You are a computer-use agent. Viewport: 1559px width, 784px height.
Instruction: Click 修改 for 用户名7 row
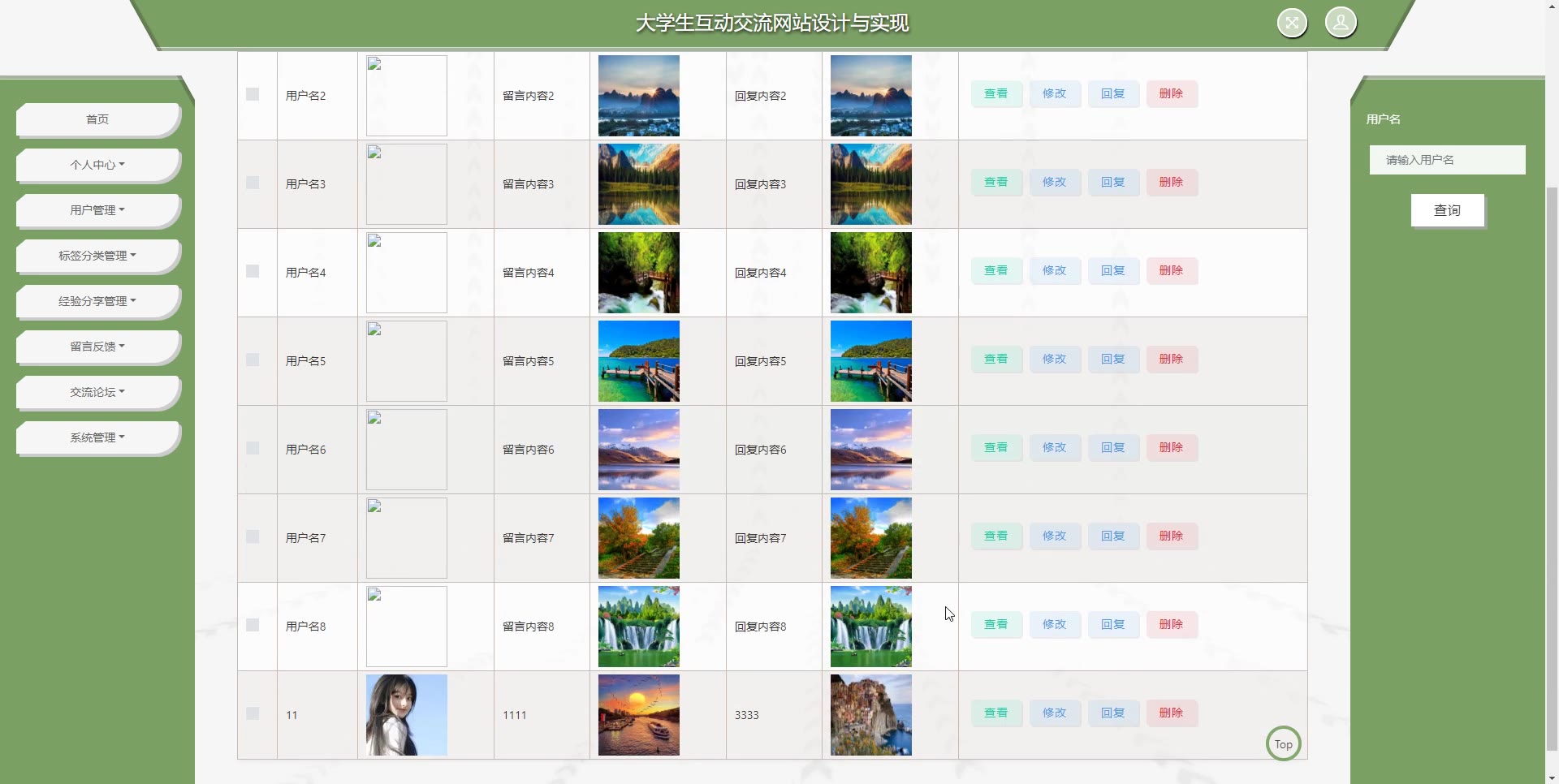click(x=1055, y=536)
